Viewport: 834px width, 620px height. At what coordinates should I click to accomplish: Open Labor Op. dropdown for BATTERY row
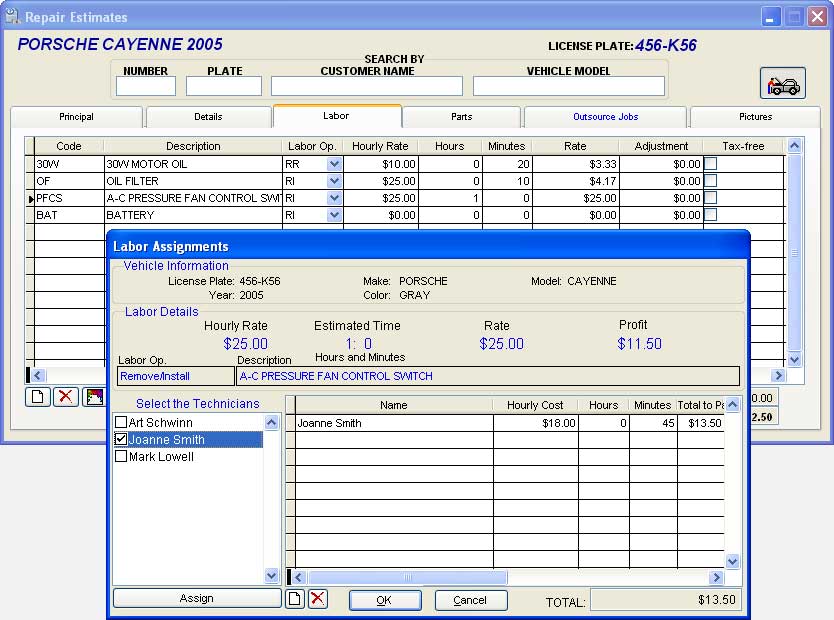334,215
